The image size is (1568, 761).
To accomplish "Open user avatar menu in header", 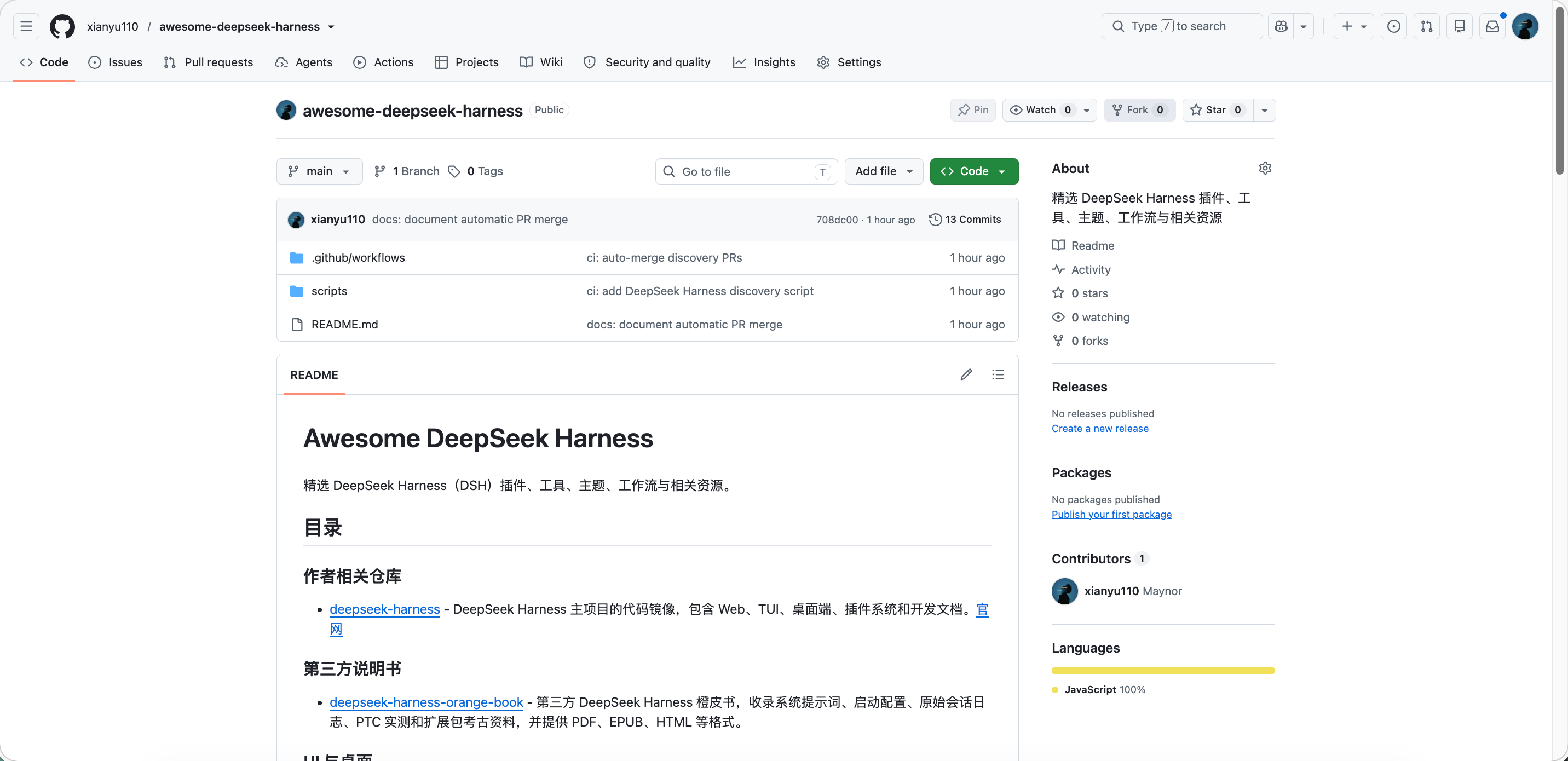I will coord(1525,26).
